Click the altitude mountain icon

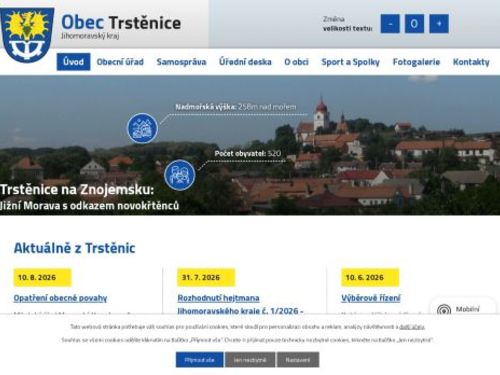coord(142,128)
